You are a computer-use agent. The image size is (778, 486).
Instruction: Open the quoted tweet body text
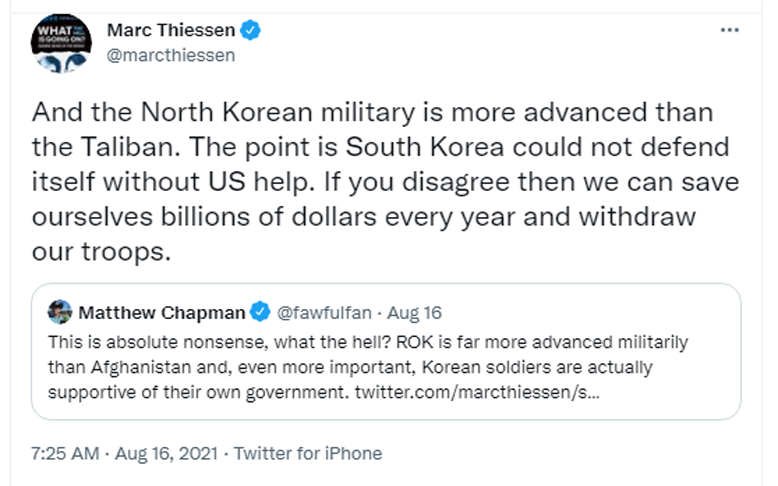(368, 367)
